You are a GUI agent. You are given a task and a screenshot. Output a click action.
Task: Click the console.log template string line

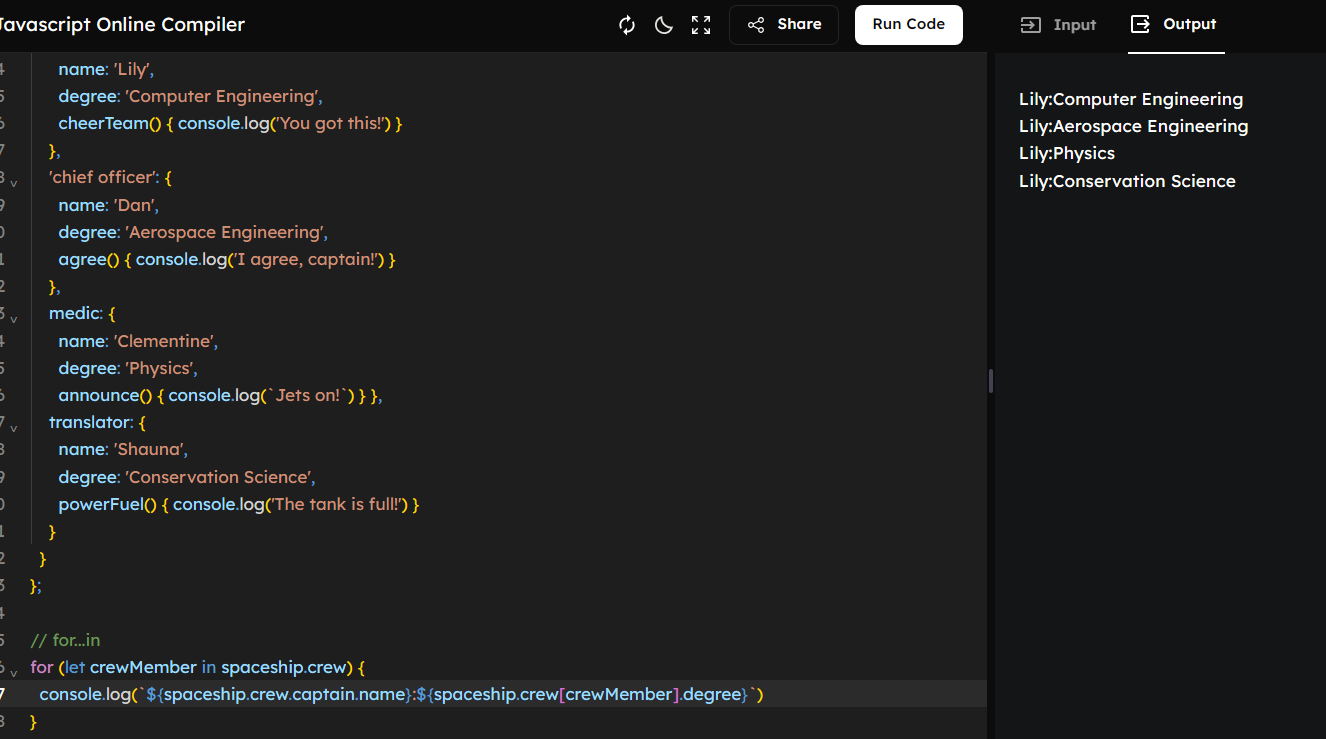400,694
